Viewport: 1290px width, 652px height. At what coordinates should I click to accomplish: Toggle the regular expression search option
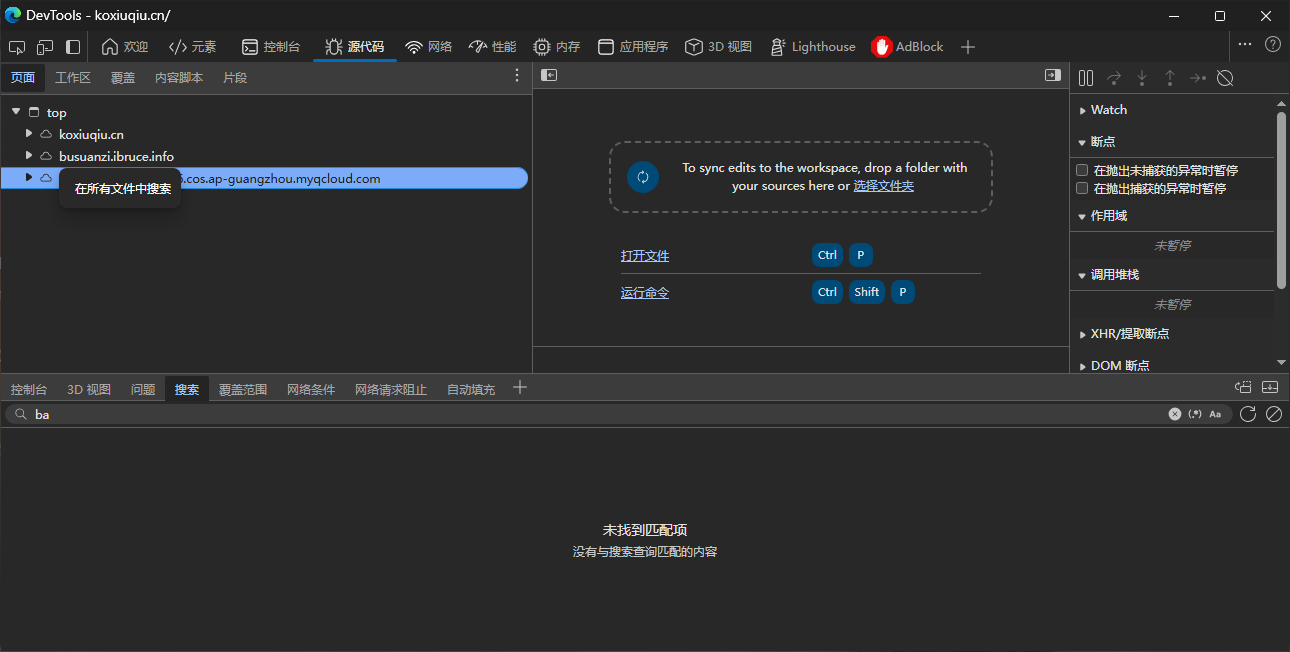[x=1195, y=414]
